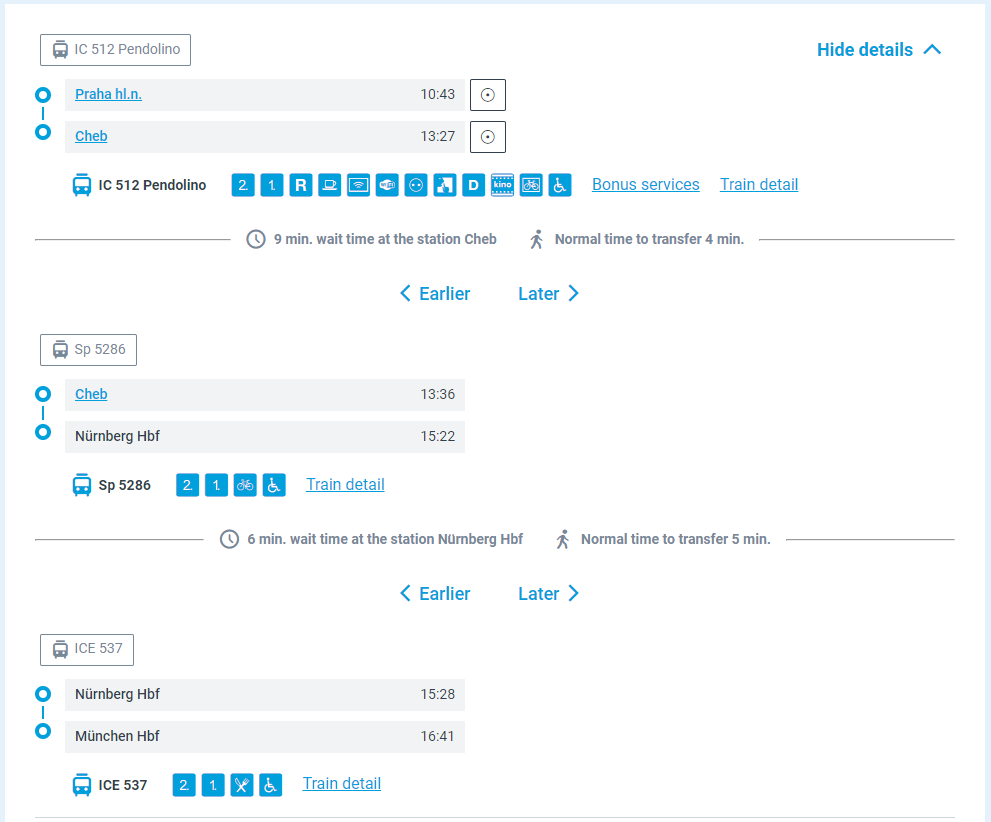
Task: Click the reservation R icon for IC 512
Action: coord(301,185)
